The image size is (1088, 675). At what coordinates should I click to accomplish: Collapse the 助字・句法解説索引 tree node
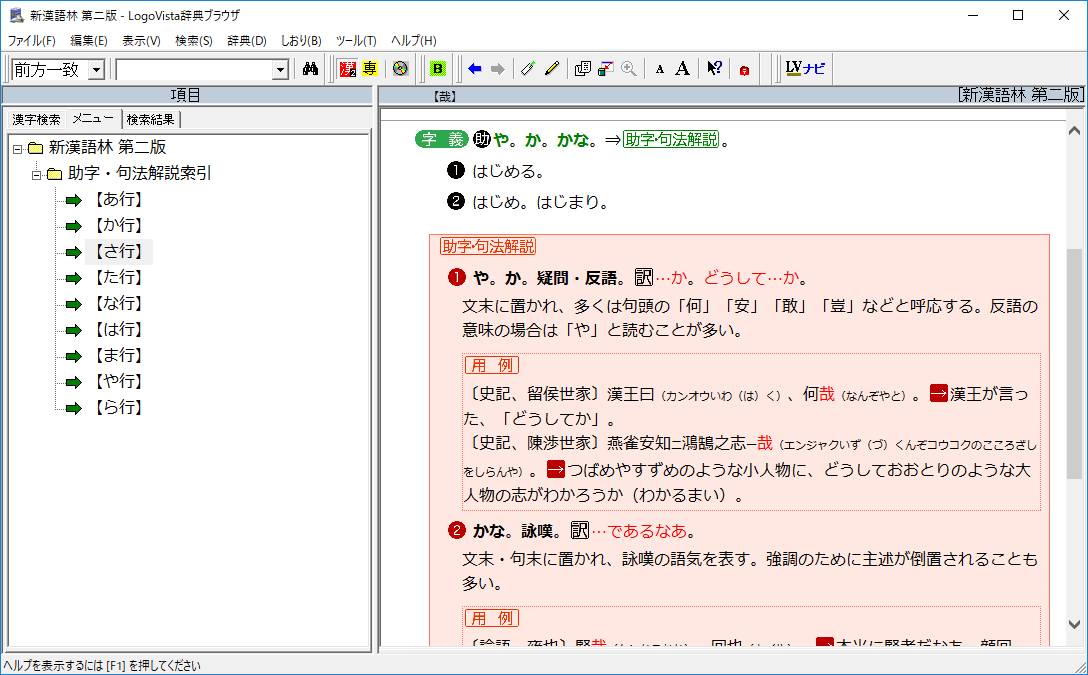point(37,174)
